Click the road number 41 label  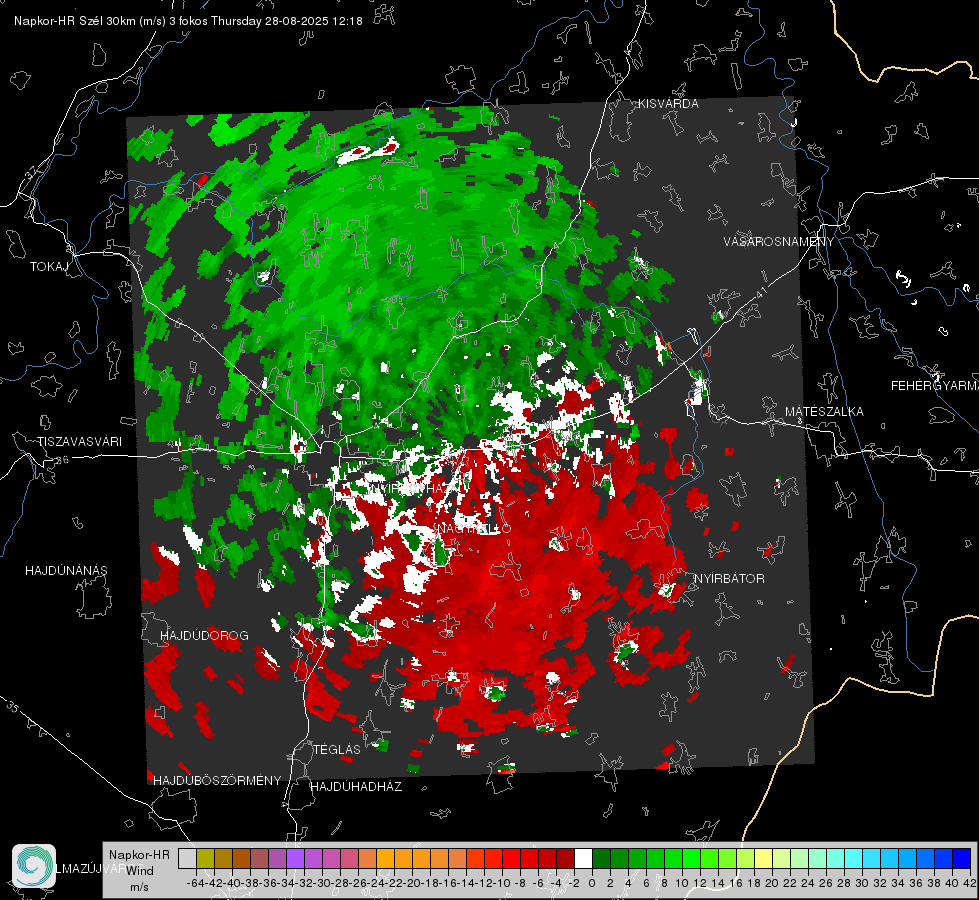click(760, 292)
